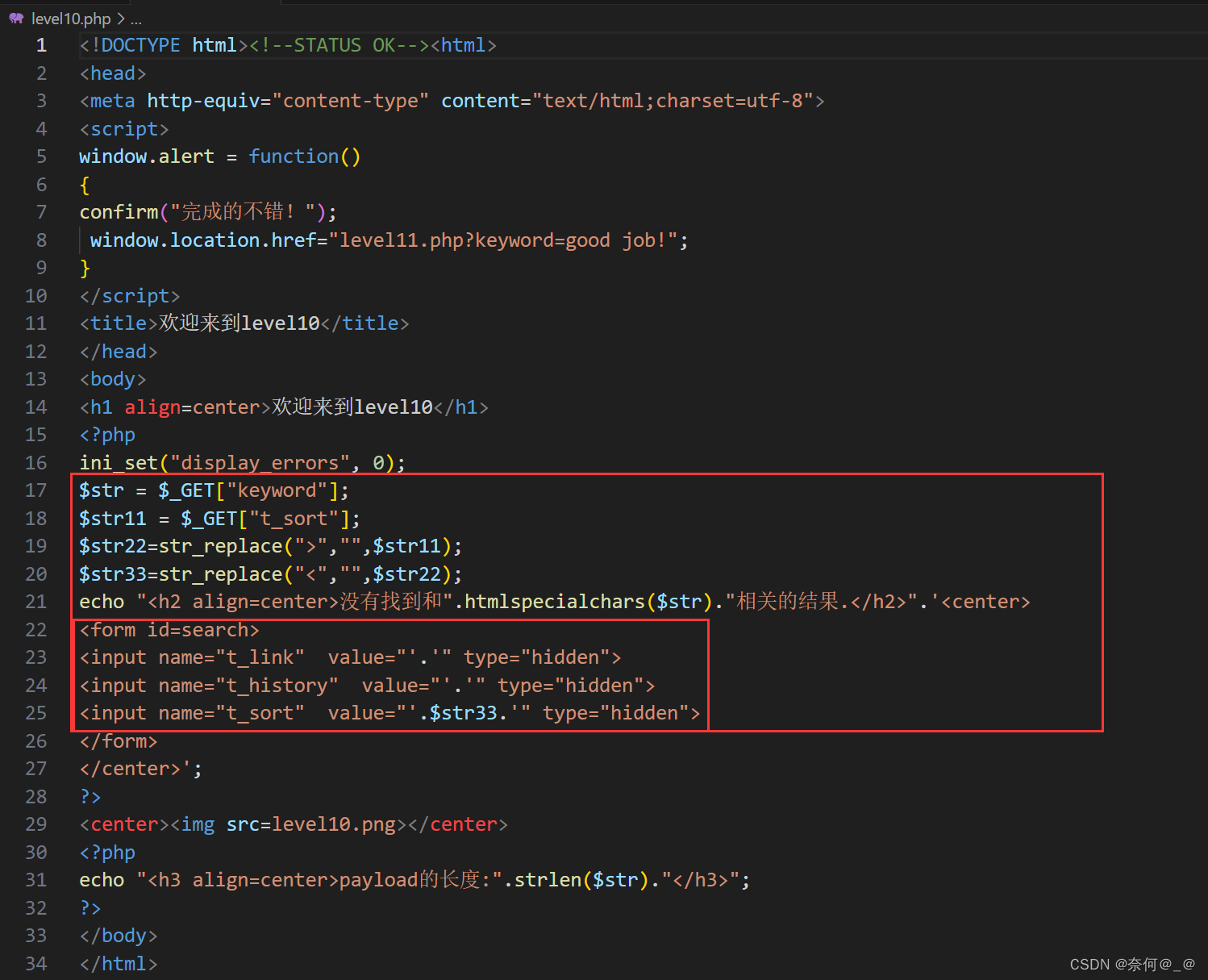The width and height of the screenshot is (1208, 980).
Task: Click "display_errors" string on line 16
Action: tap(260, 463)
